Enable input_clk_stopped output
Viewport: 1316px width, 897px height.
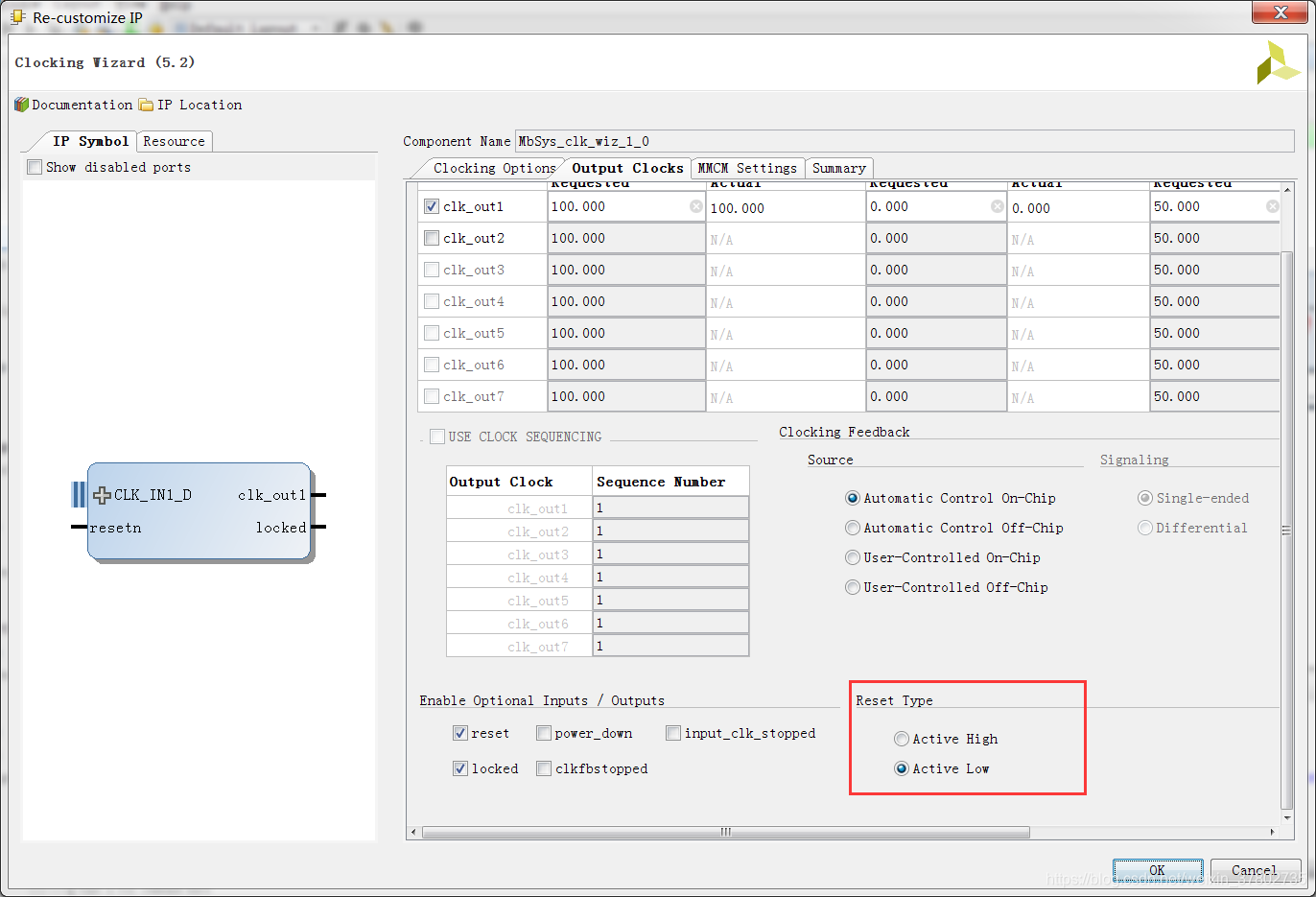pos(673,733)
